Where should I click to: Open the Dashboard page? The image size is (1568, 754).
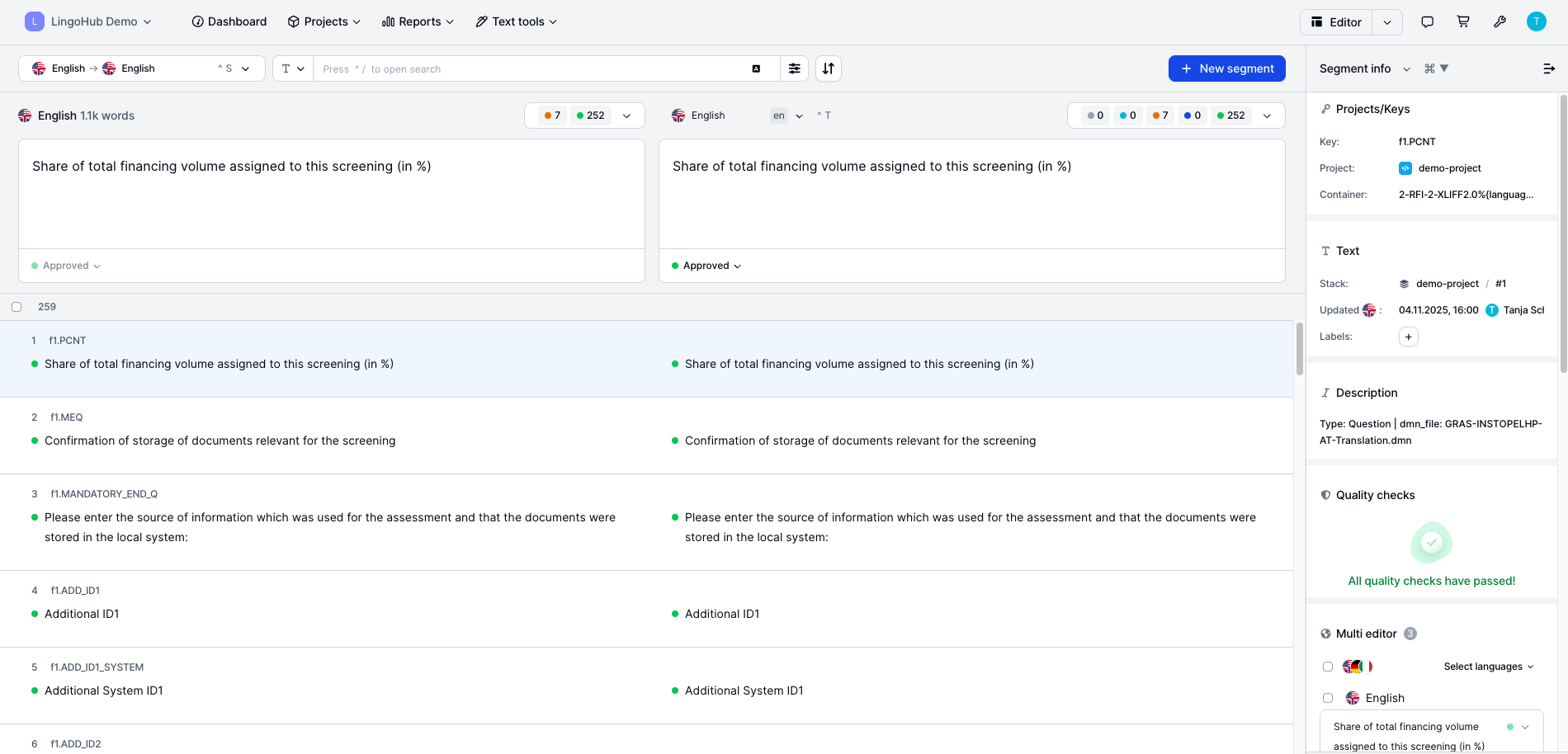(x=229, y=22)
